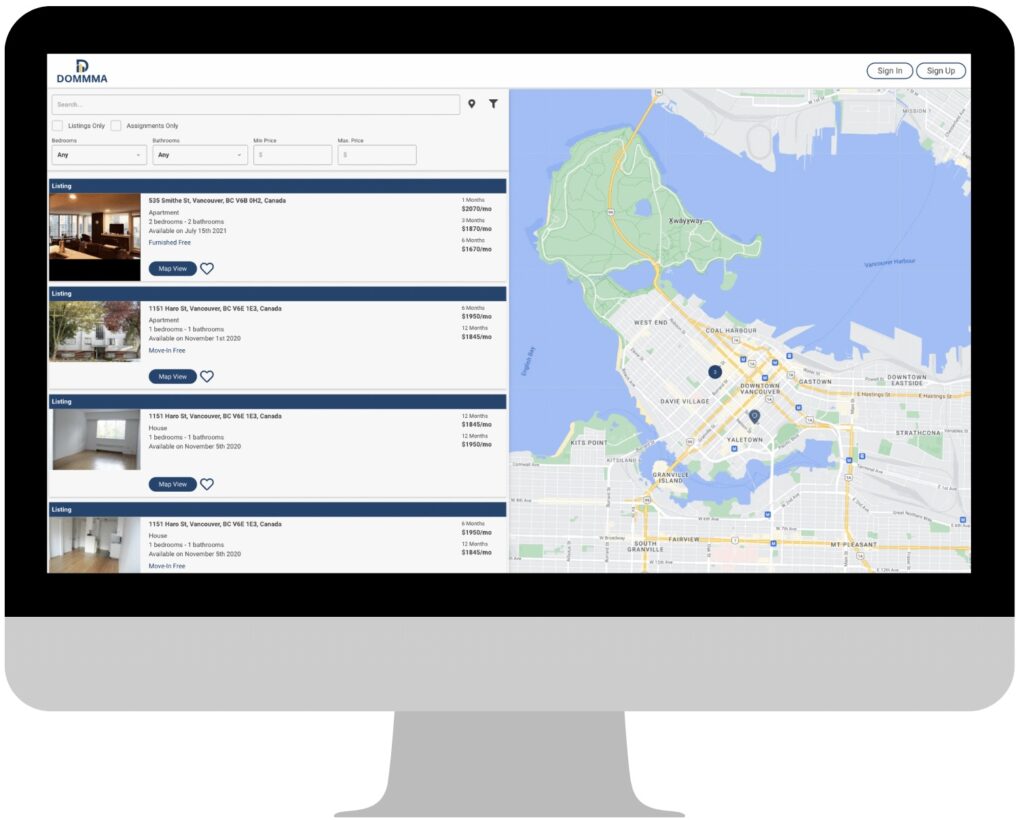1024x820 pixels.
Task: Click the Sign In button
Action: pyautogui.click(x=889, y=71)
